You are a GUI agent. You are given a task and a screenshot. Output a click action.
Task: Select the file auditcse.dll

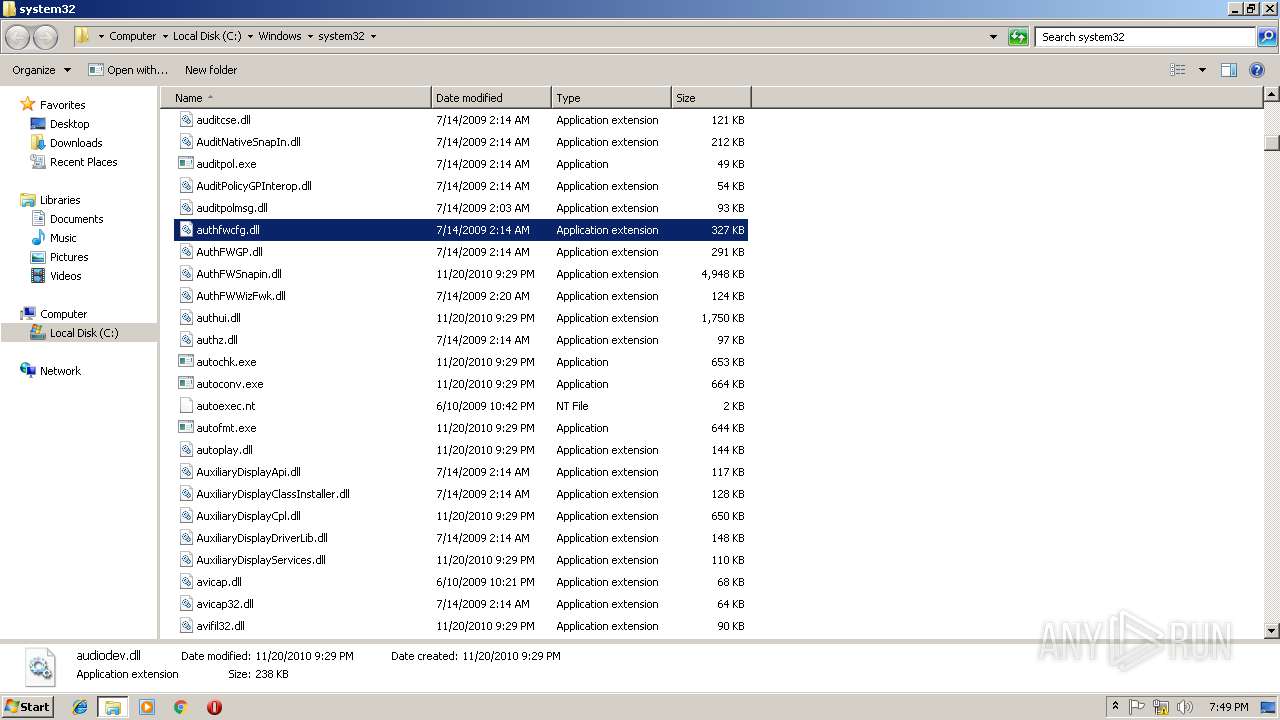point(462,120)
